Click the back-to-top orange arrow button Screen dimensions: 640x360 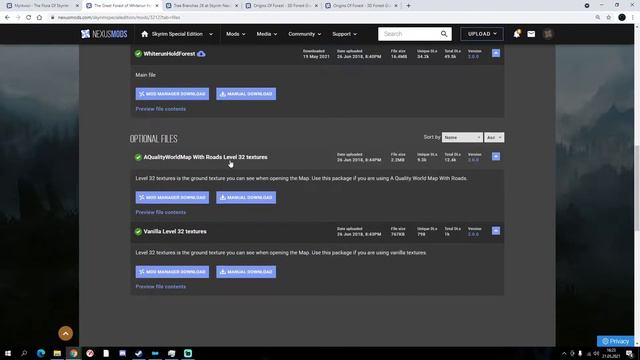[x=65, y=333]
